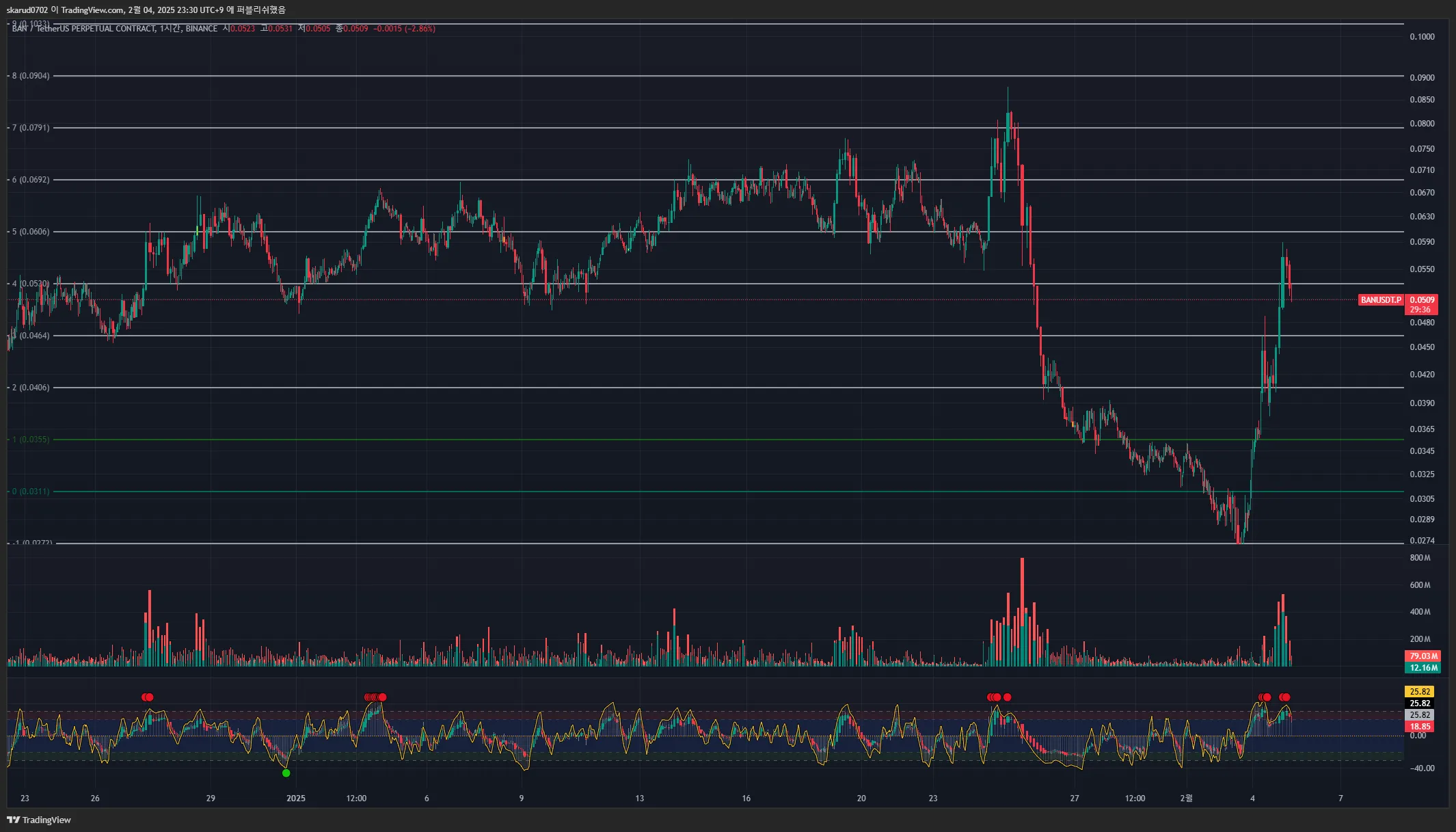The height and width of the screenshot is (832, 1456).
Task: Click 0.0365 on the price axis
Action: (1422, 429)
